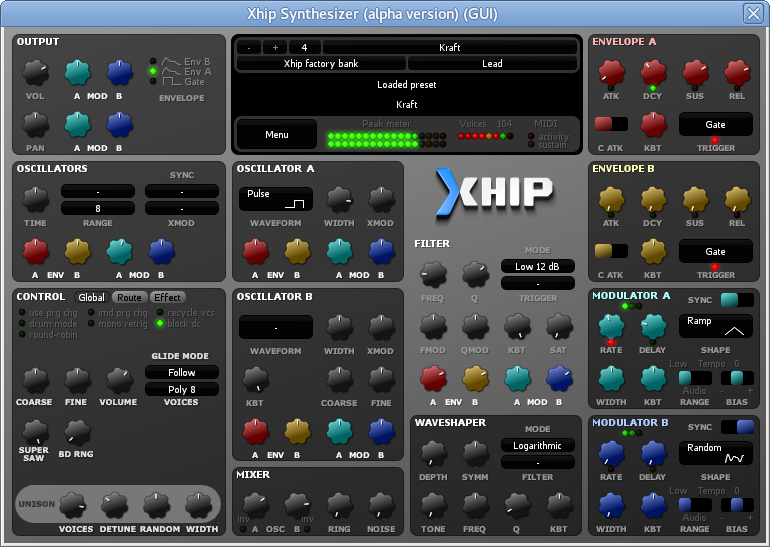The height and width of the screenshot is (547, 770).
Task: Click the Waveshaper DEPTH knob
Action: [433, 453]
